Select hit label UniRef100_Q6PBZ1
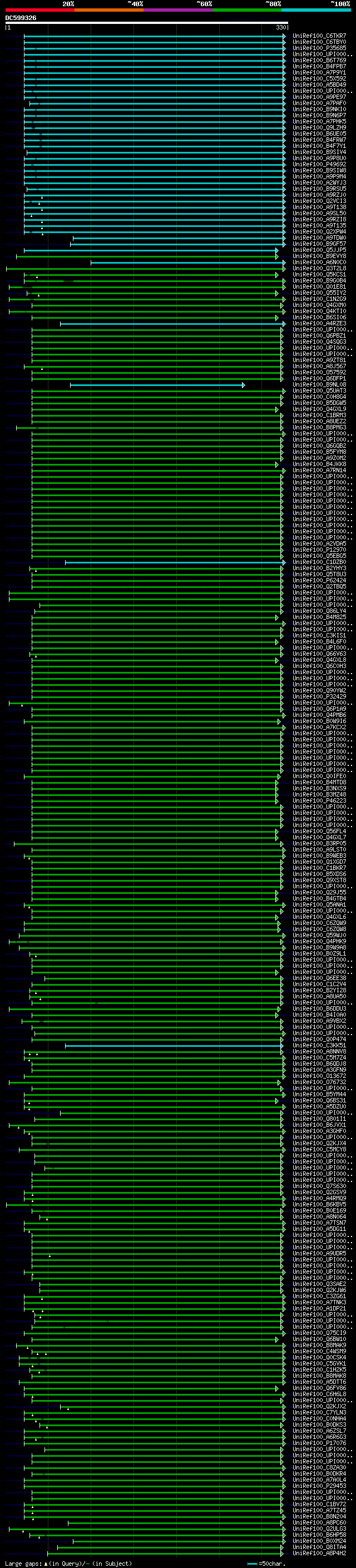 319,335
